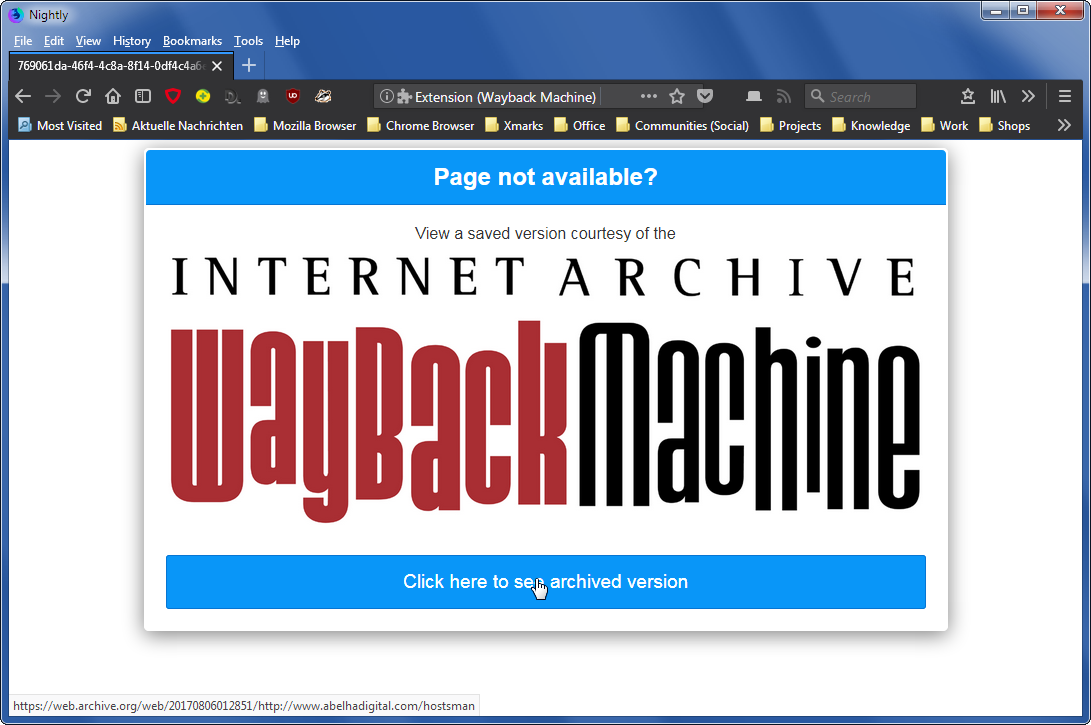
Task: Open the Work bookmark folder
Action: coord(945,125)
